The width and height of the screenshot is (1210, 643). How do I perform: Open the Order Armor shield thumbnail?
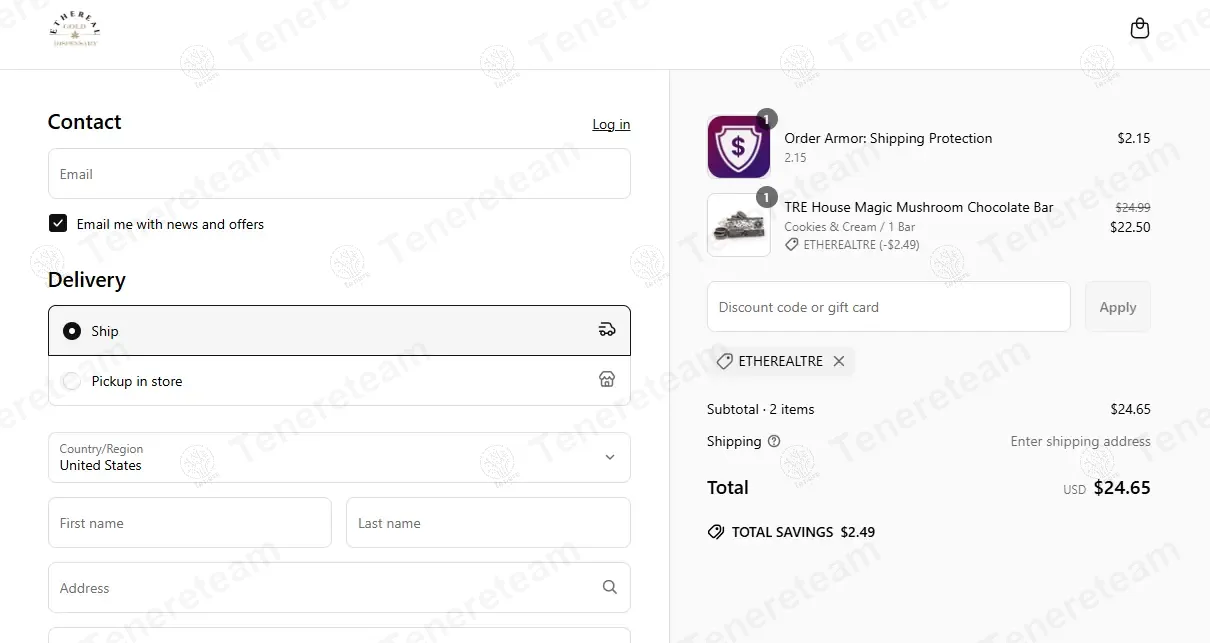(x=739, y=147)
